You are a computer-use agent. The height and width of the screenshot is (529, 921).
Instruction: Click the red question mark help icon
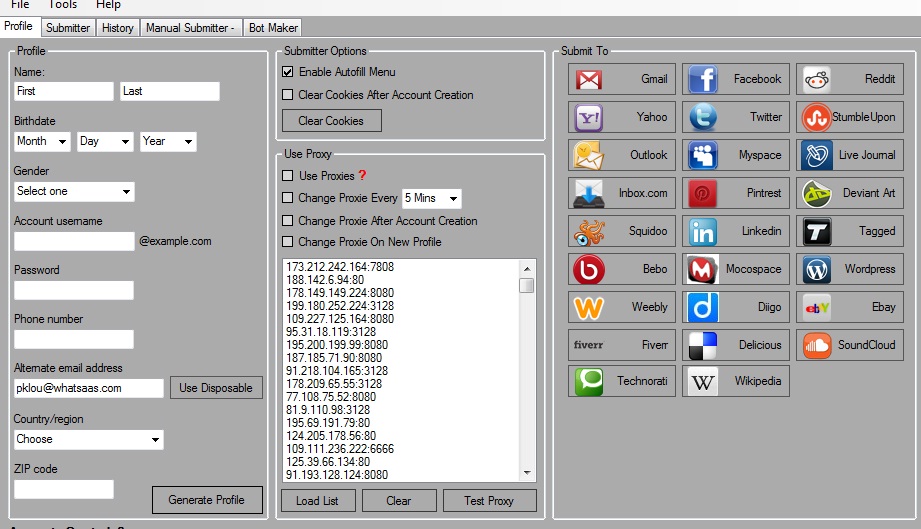click(x=362, y=176)
